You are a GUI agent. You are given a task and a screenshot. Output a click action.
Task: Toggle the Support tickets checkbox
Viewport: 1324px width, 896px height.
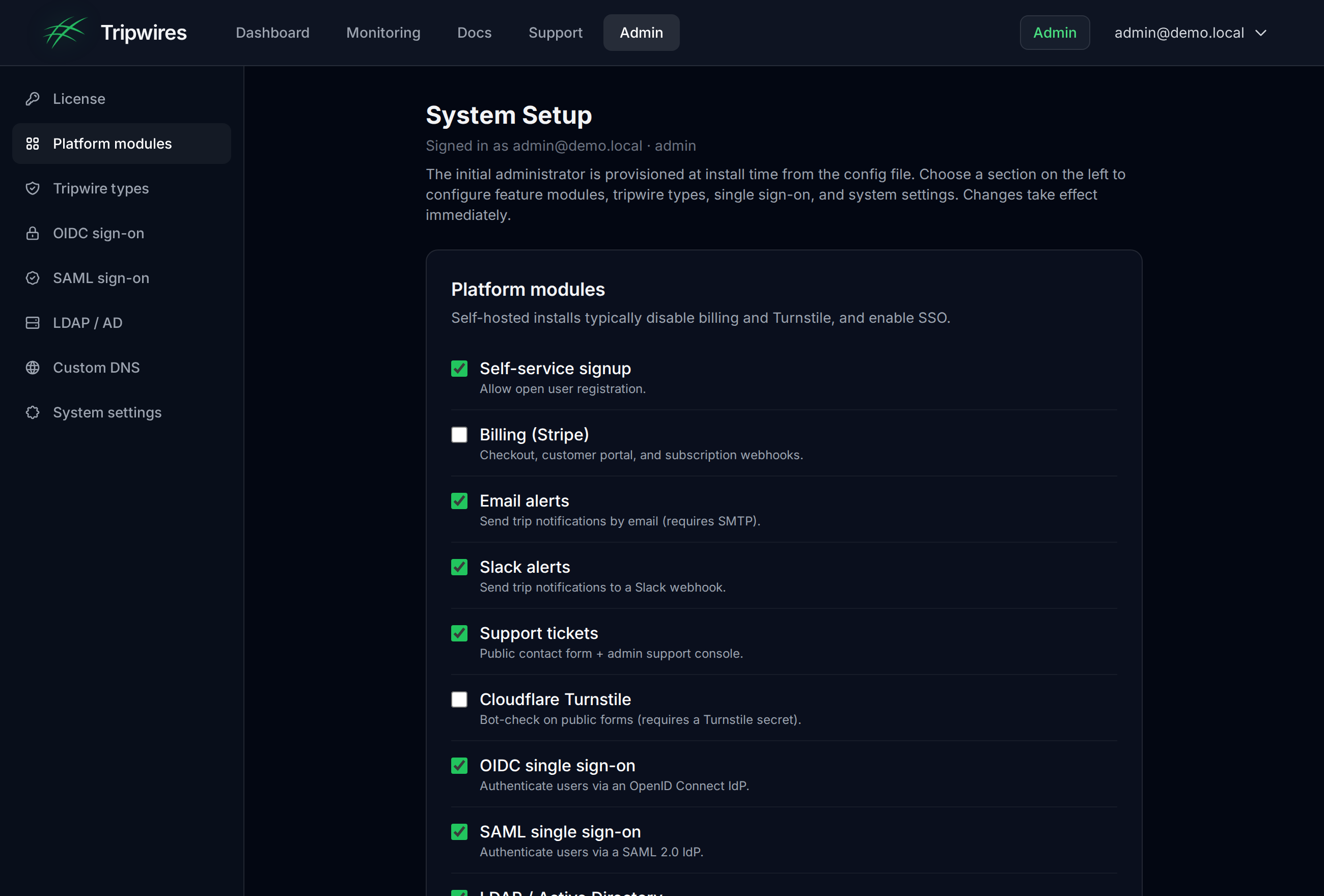click(459, 633)
